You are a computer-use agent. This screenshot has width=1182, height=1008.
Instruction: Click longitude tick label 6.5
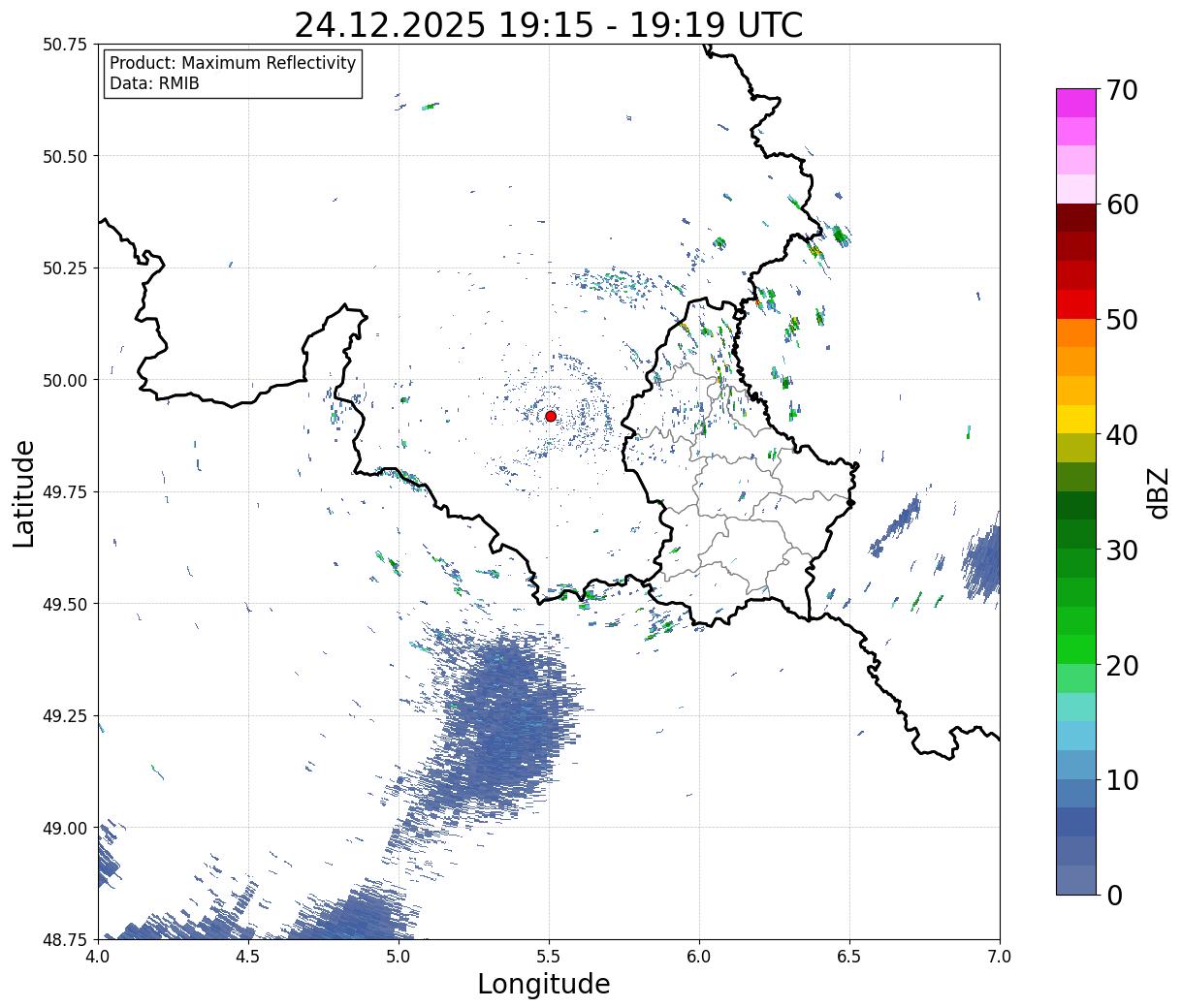point(849,957)
